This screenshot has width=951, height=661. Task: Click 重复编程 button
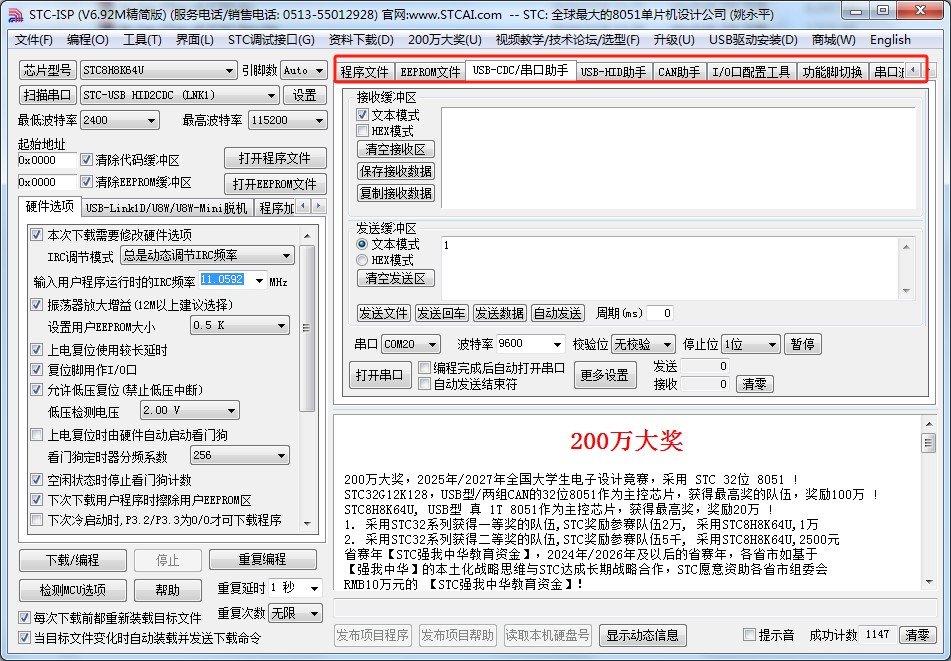[263, 560]
